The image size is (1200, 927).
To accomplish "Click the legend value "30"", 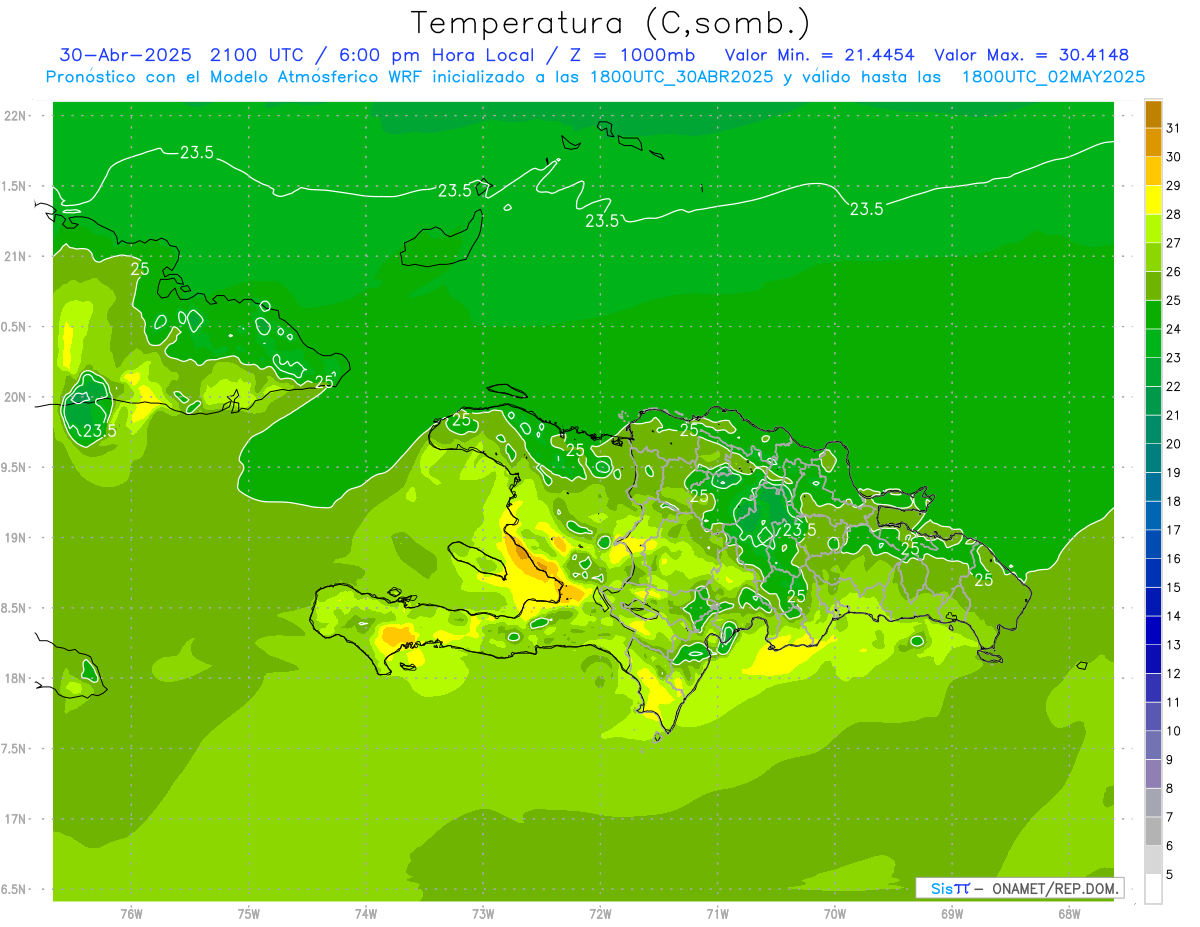I will pyautogui.click(x=1174, y=157).
